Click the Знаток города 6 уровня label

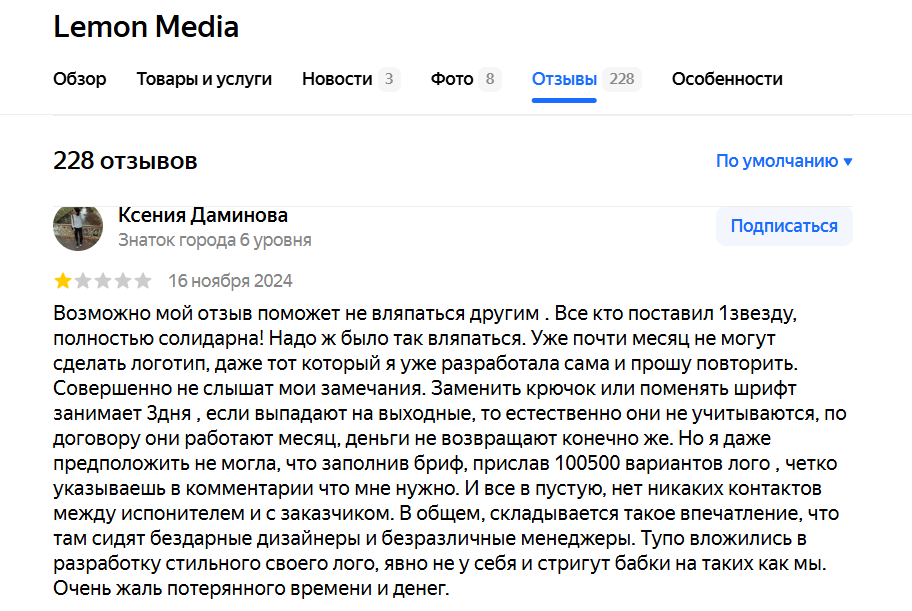(x=215, y=240)
